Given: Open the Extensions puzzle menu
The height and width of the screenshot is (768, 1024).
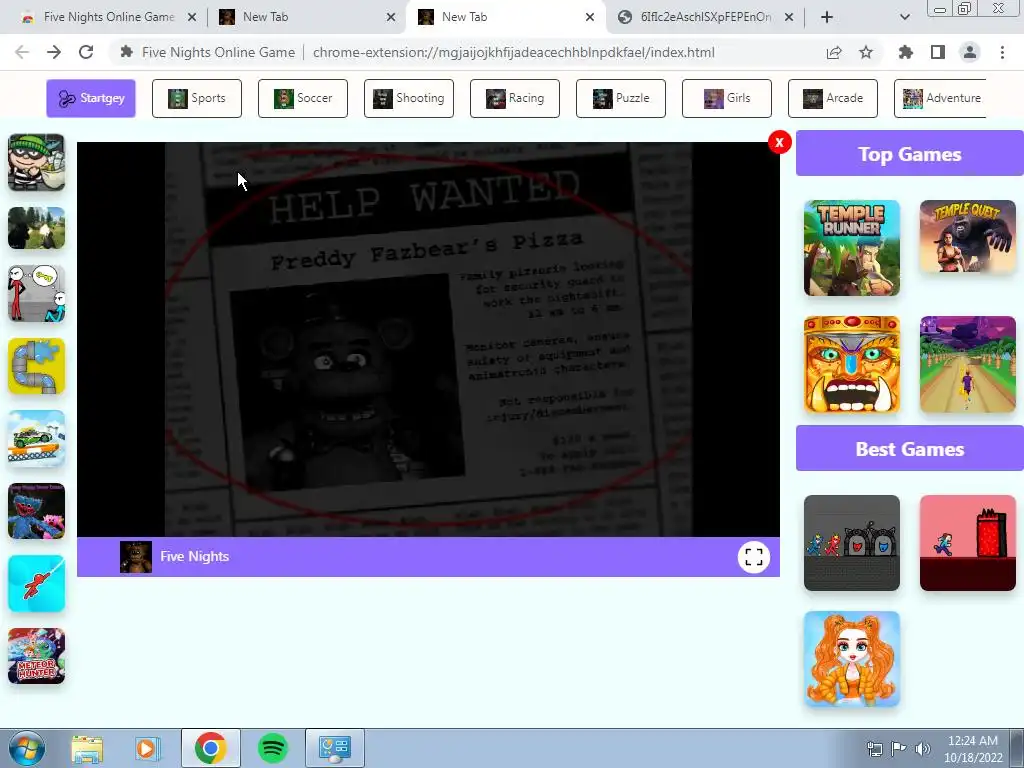Looking at the screenshot, I should (x=906, y=52).
